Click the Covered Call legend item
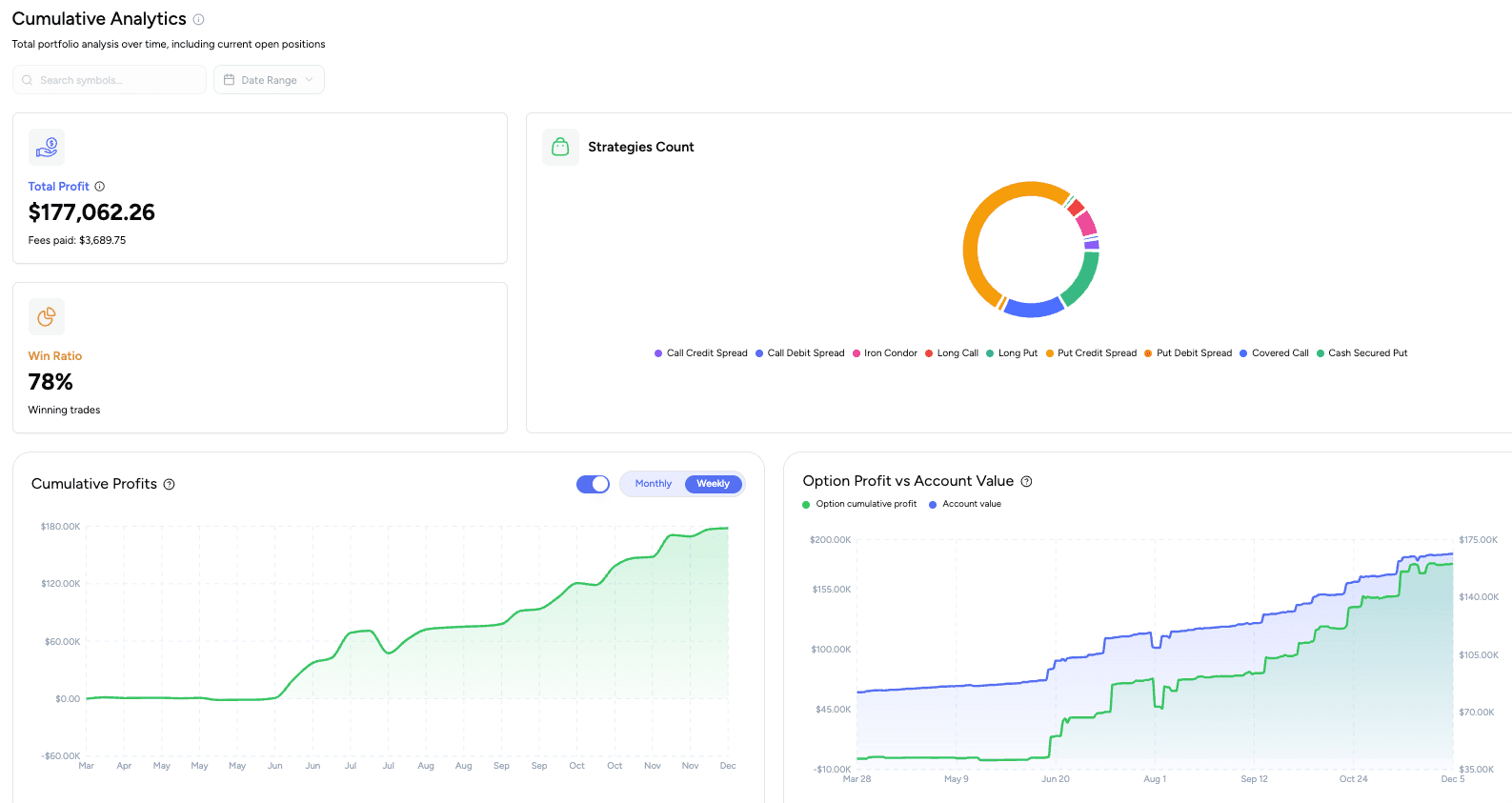Image resolution: width=1512 pixels, height=803 pixels. click(x=1280, y=353)
